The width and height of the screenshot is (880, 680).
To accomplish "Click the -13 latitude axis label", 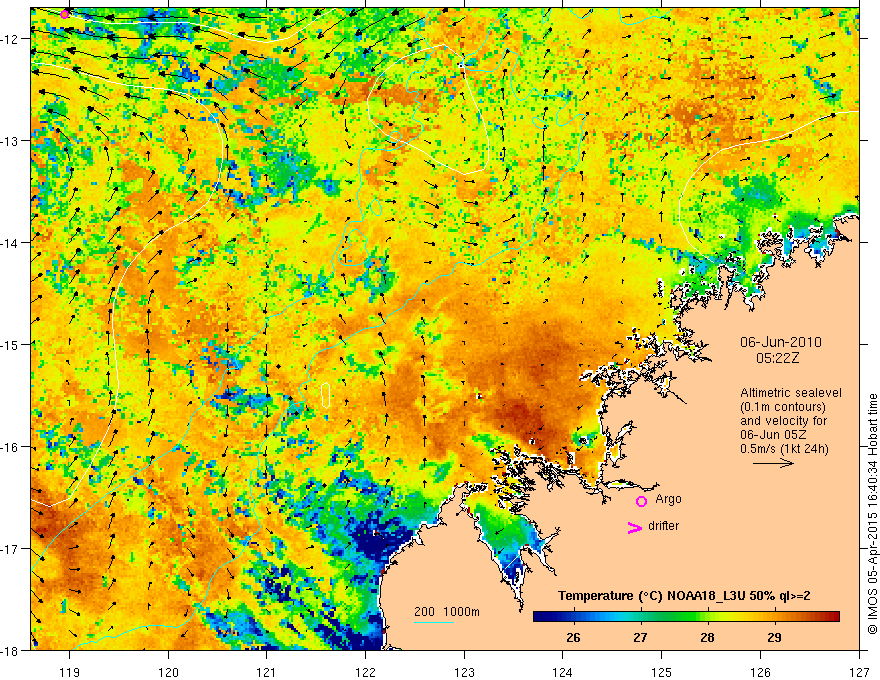I will click(11, 141).
